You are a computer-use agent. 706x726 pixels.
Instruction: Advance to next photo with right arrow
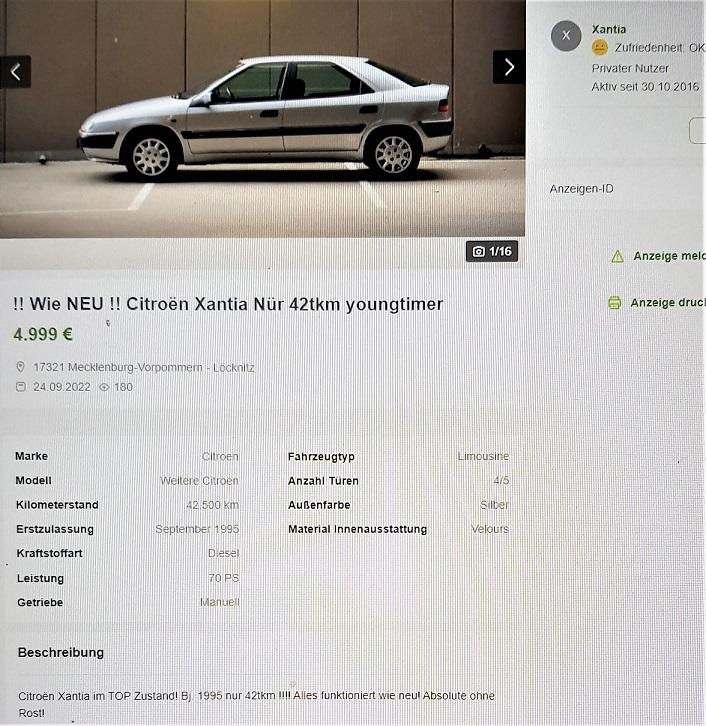coord(509,67)
